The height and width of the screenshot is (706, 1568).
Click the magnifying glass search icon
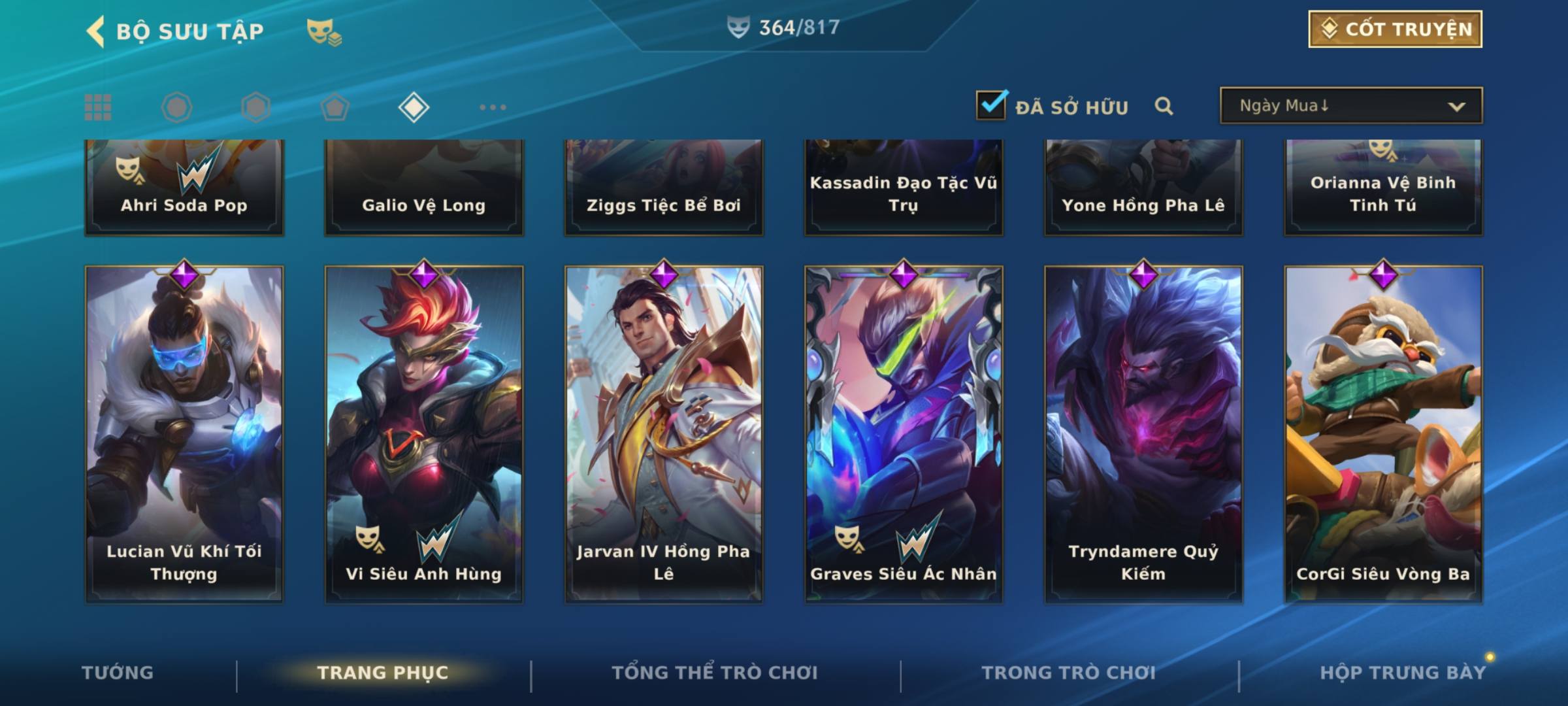pyautogui.click(x=1164, y=106)
